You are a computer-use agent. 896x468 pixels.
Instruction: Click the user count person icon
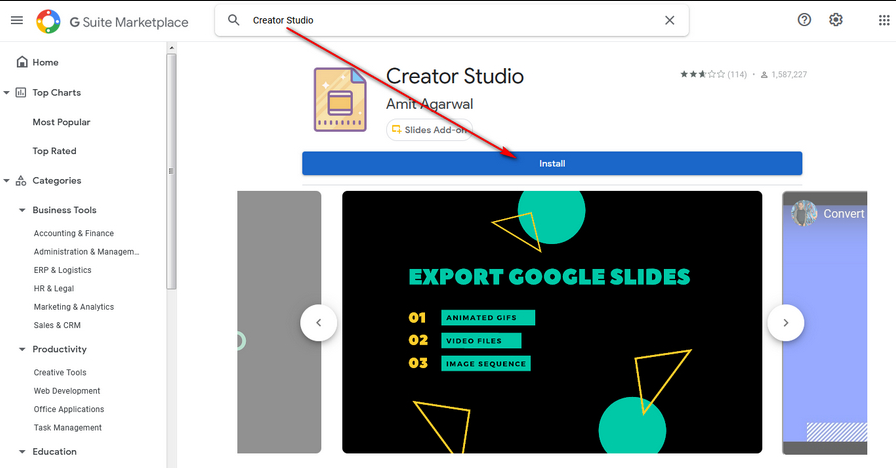point(764,74)
